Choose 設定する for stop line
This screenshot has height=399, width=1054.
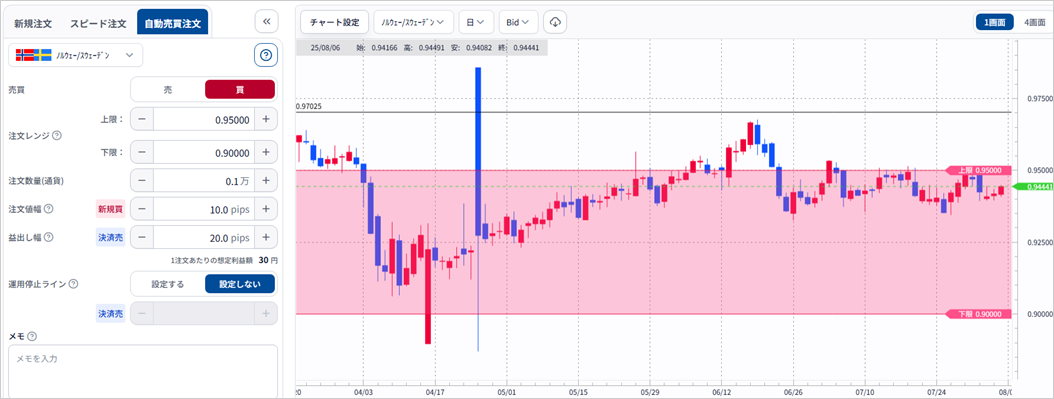[168, 284]
